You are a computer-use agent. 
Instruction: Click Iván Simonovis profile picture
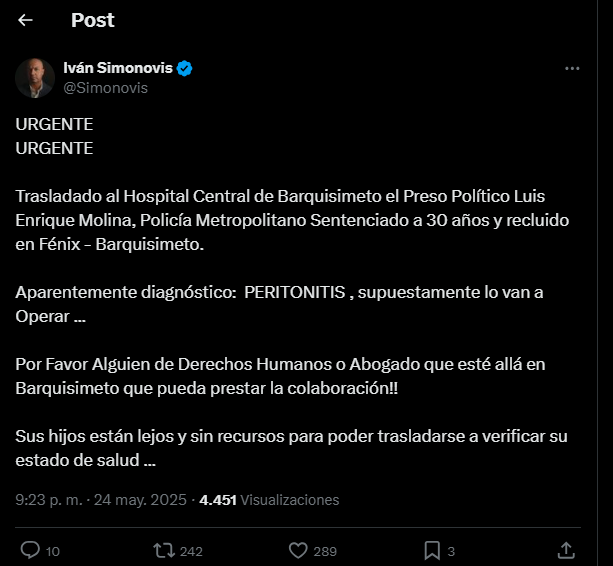coord(35,78)
